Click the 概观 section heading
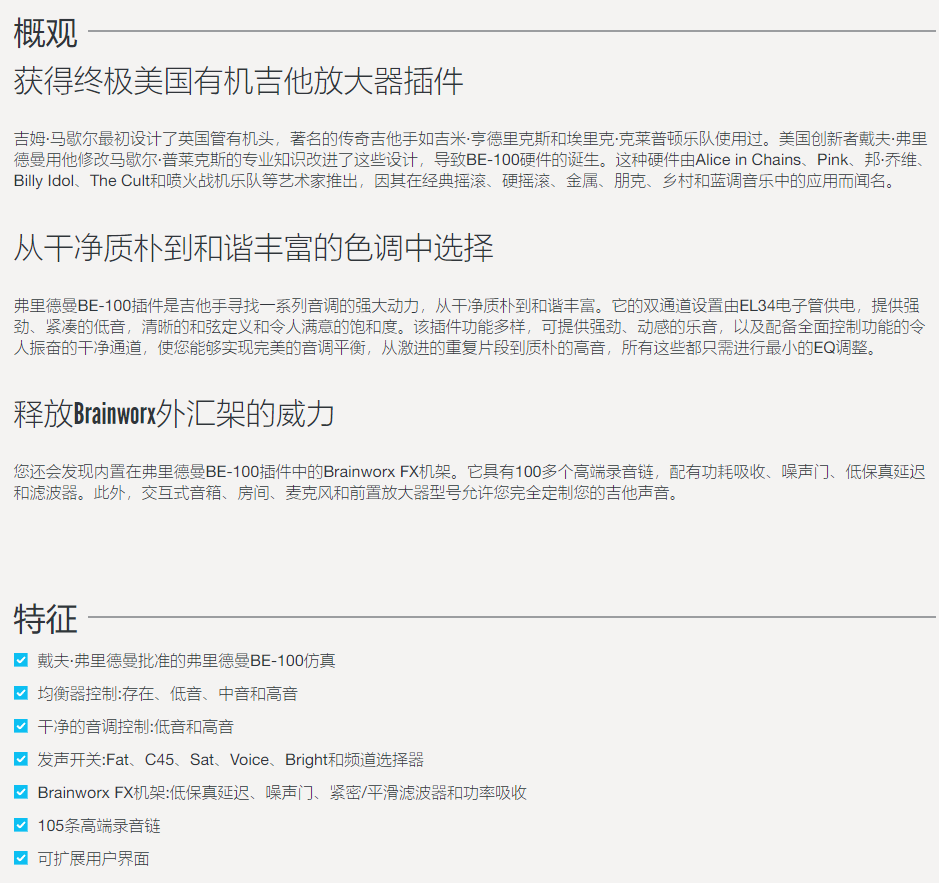 click(46, 32)
